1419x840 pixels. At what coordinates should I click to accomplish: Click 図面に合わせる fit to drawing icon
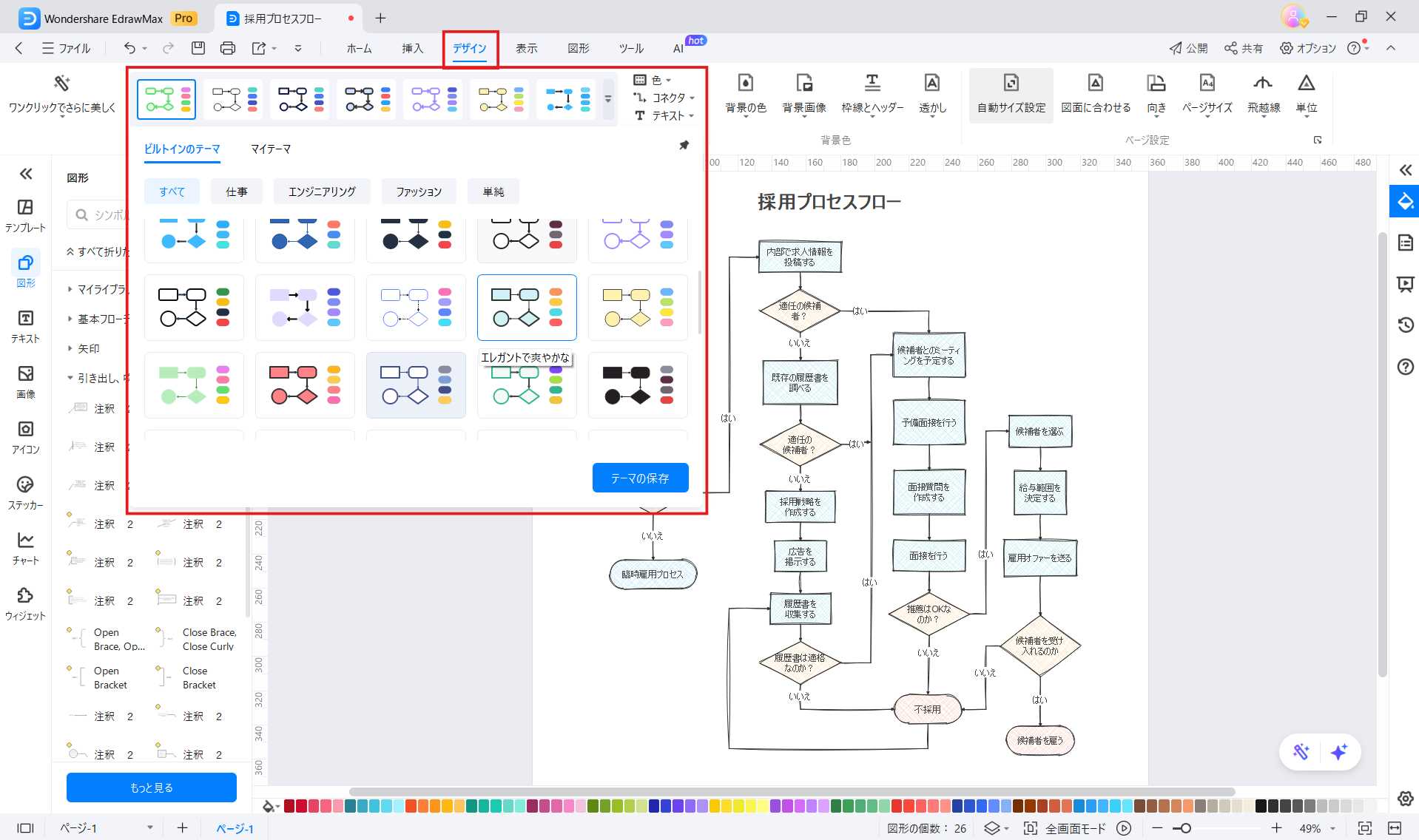click(x=1096, y=94)
